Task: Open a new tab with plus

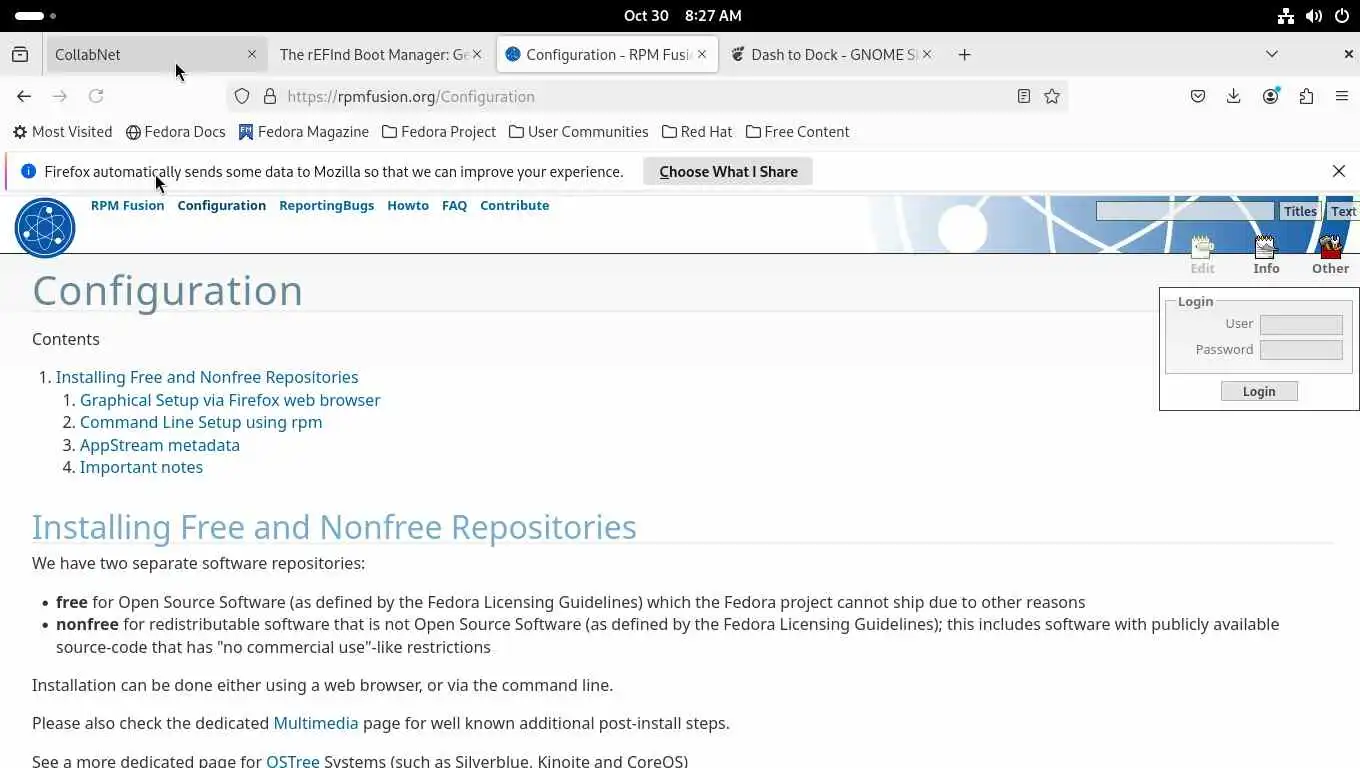Action: [x=964, y=55]
